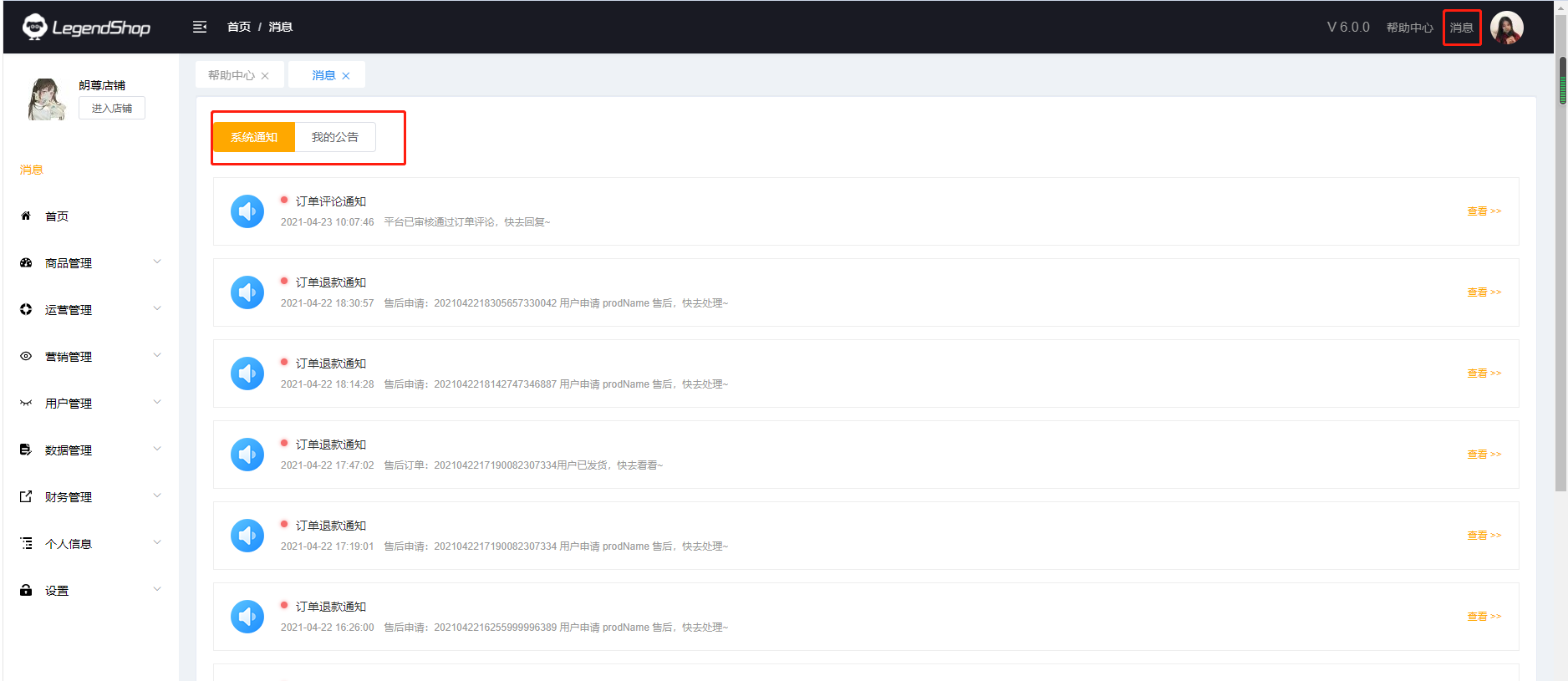Image resolution: width=1568 pixels, height=681 pixels.
Task: Click the LegendShop logo
Action: (x=87, y=28)
